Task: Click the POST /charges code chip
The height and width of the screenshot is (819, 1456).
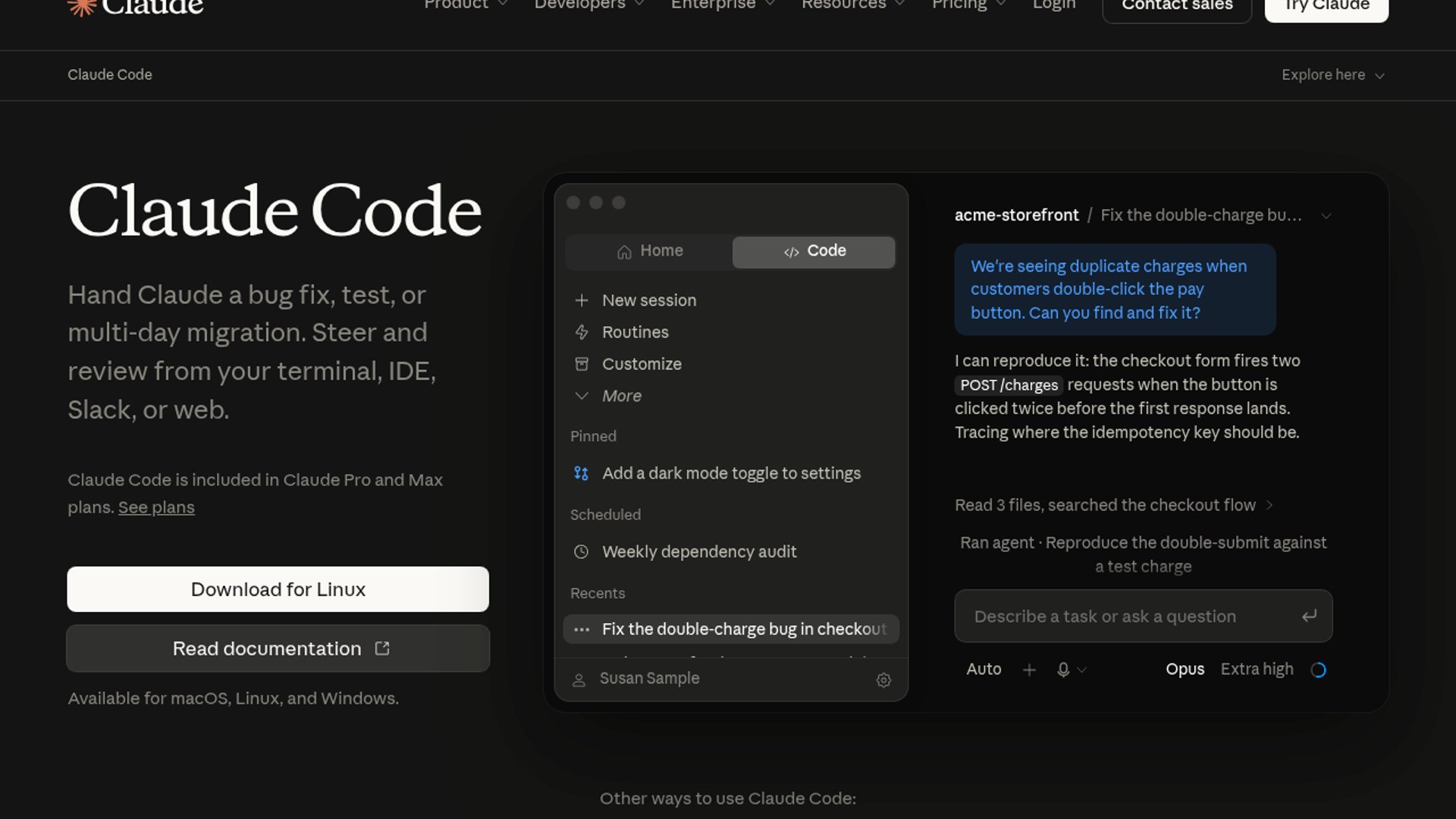Action: click(1009, 385)
